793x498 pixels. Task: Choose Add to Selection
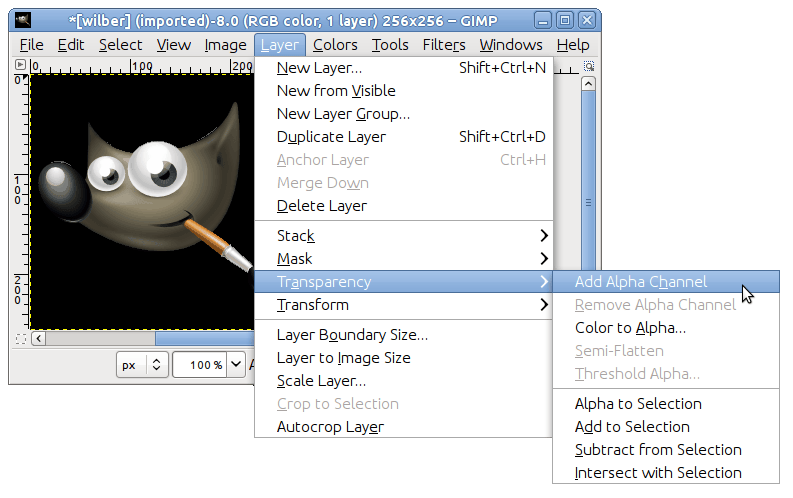tap(666, 427)
